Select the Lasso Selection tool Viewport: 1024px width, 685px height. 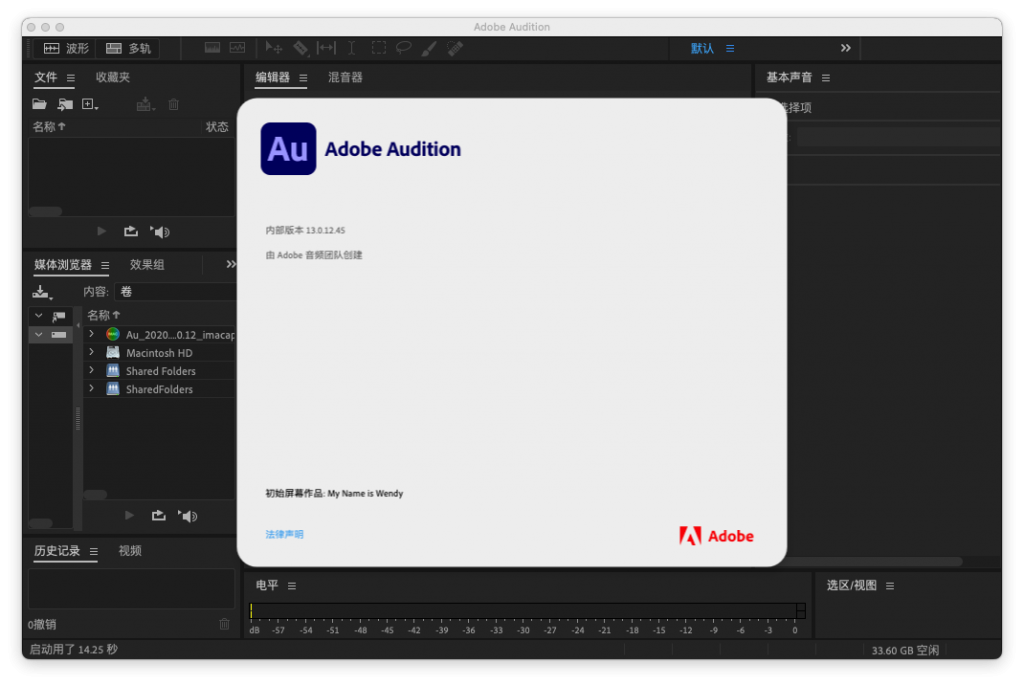click(404, 48)
